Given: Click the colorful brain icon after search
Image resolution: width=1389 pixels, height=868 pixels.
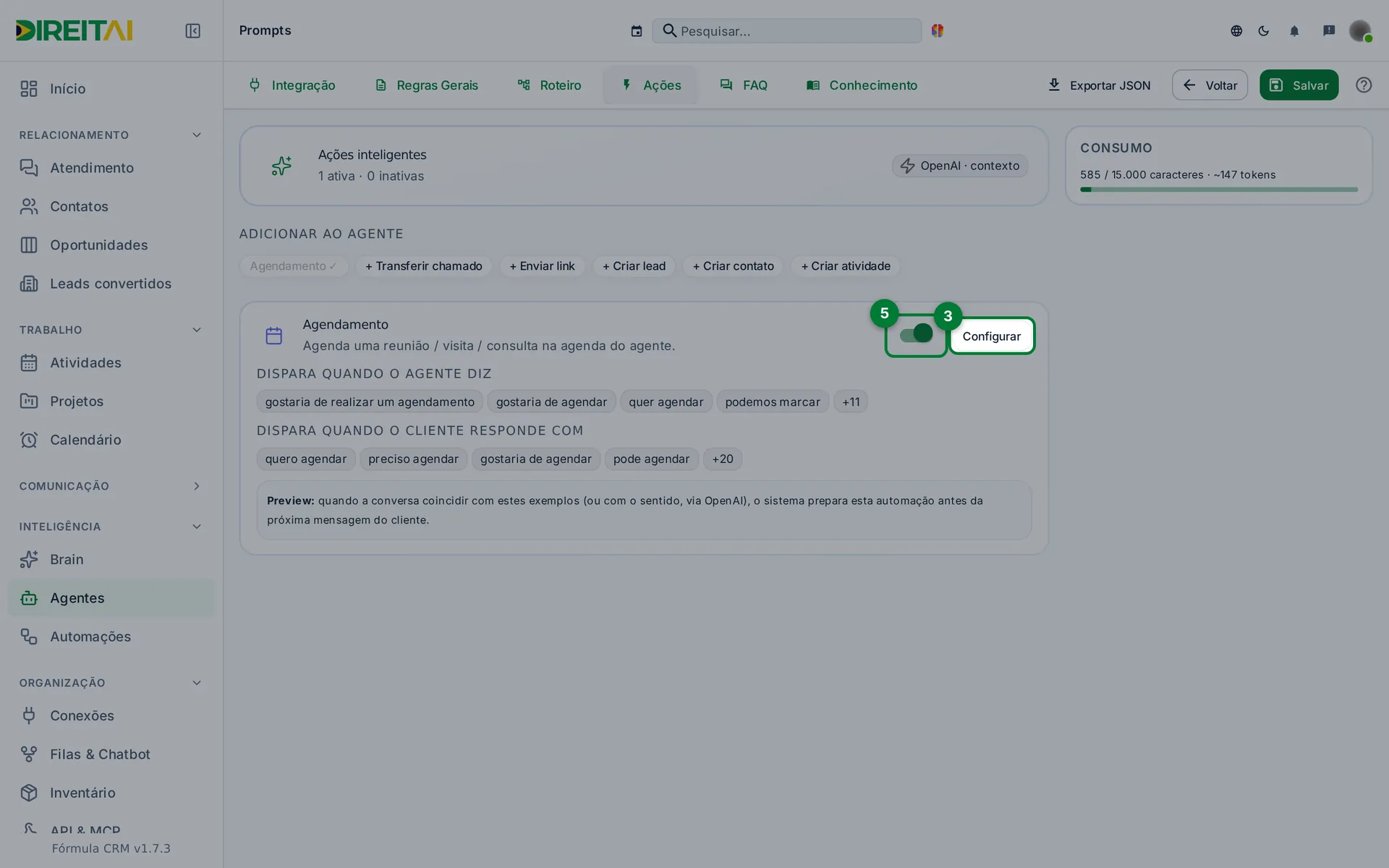Looking at the screenshot, I should pyautogui.click(x=938, y=30).
